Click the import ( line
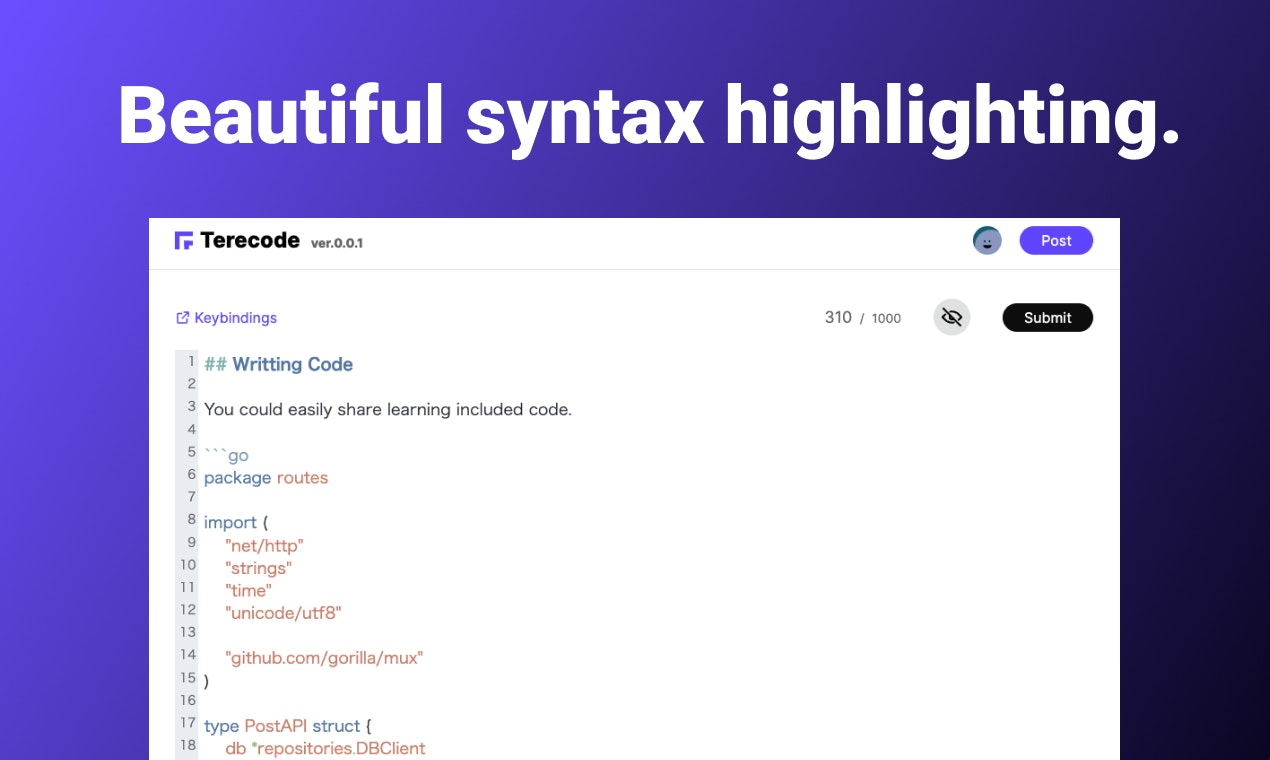This screenshot has width=1270, height=760. pyautogui.click(x=237, y=523)
